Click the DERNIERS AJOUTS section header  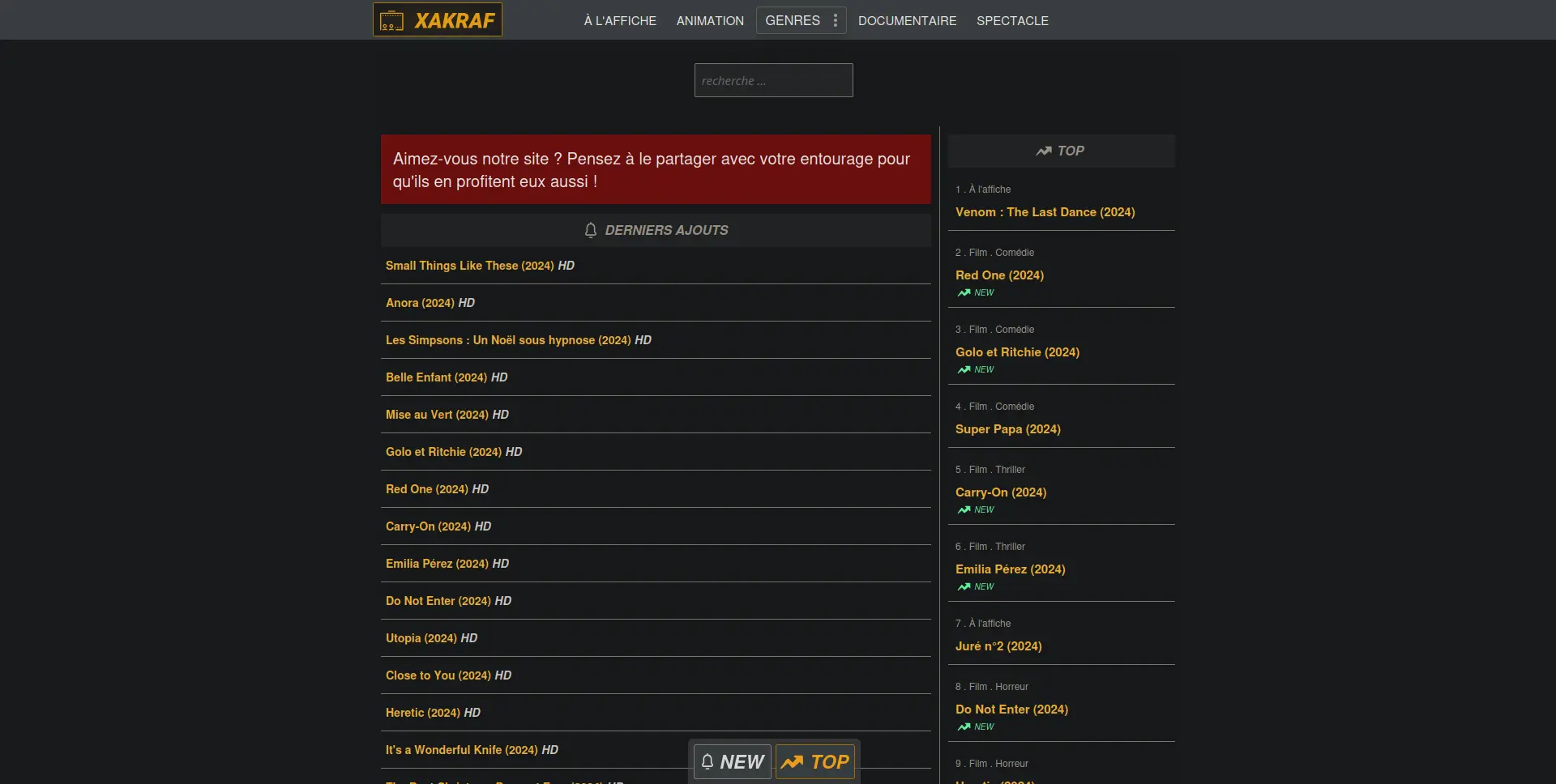point(656,230)
